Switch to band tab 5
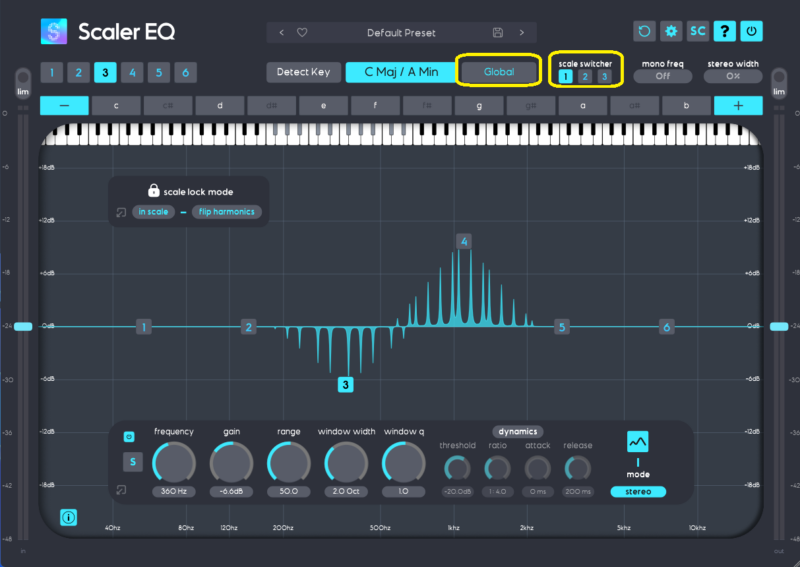Viewport: 800px width, 567px height. [x=157, y=73]
